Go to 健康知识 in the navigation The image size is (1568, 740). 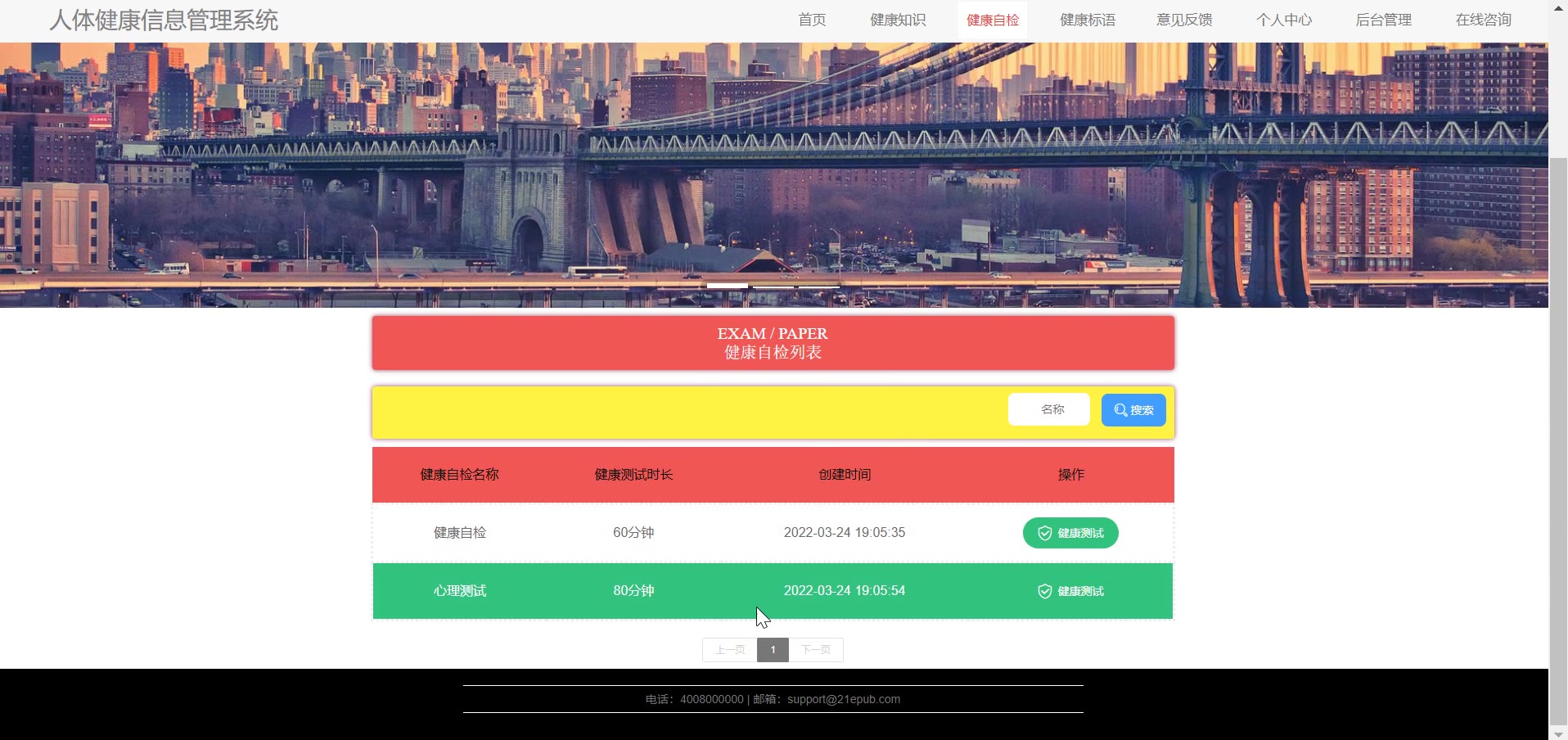point(898,20)
